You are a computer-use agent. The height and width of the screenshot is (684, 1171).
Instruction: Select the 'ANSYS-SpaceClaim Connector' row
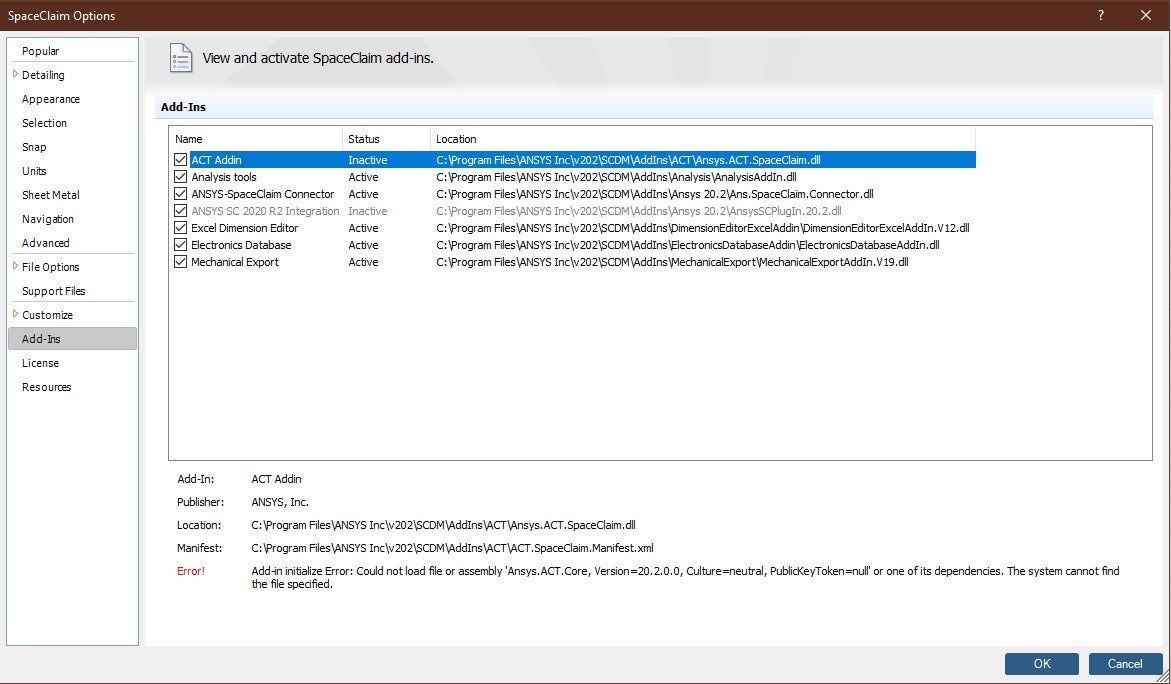click(x=573, y=194)
